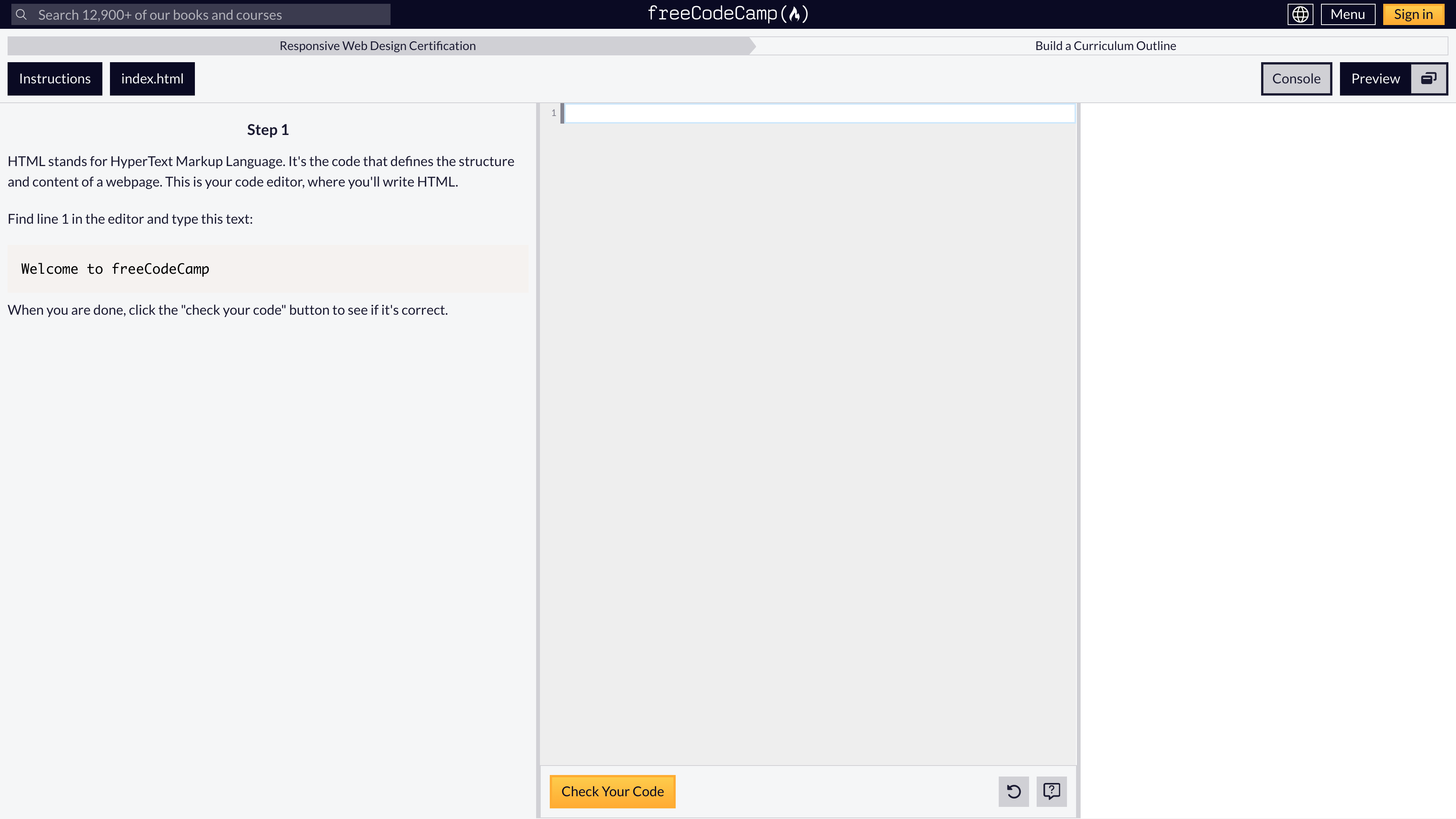Click the line number 1 gutter
The image size is (1456, 819).
tap(553, 113)
